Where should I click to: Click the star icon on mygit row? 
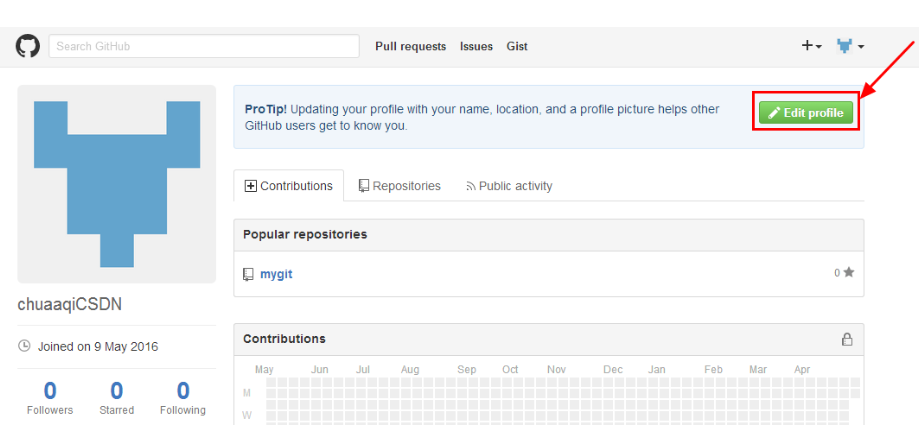pos(849,273)
